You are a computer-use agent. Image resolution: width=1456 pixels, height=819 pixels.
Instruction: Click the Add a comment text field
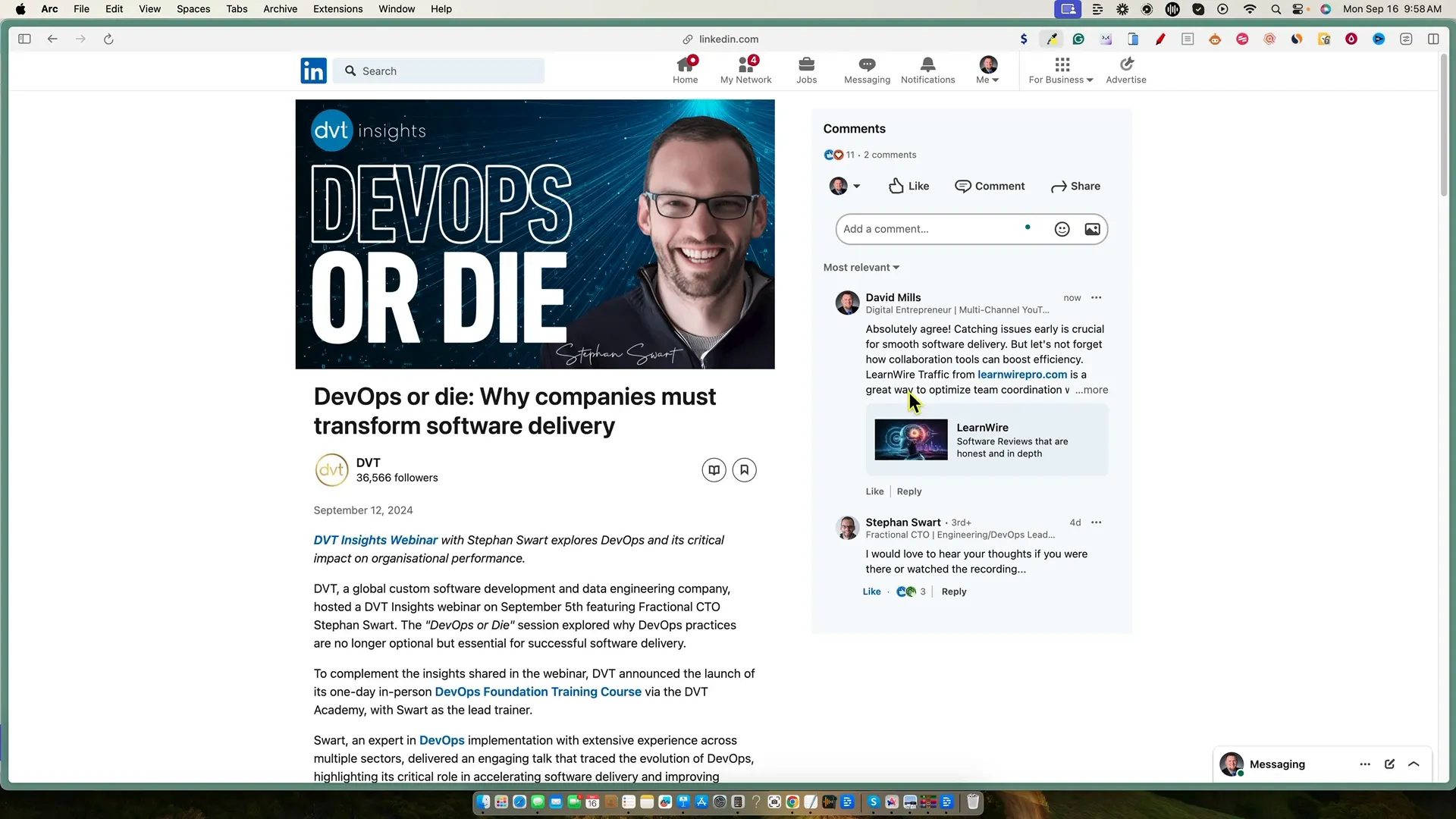(929, 229)
